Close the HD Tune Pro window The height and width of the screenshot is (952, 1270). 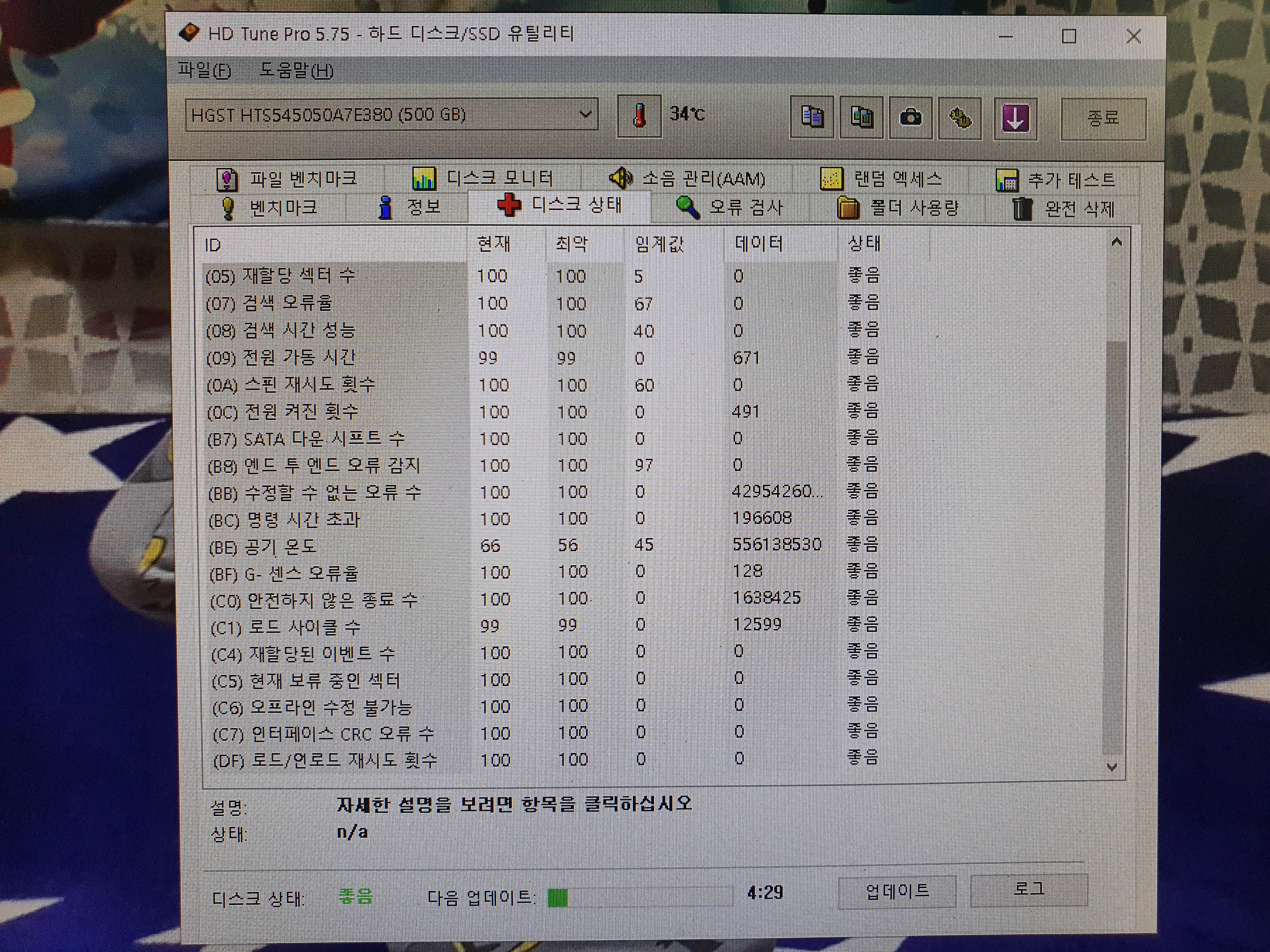tap(1133, 36)
